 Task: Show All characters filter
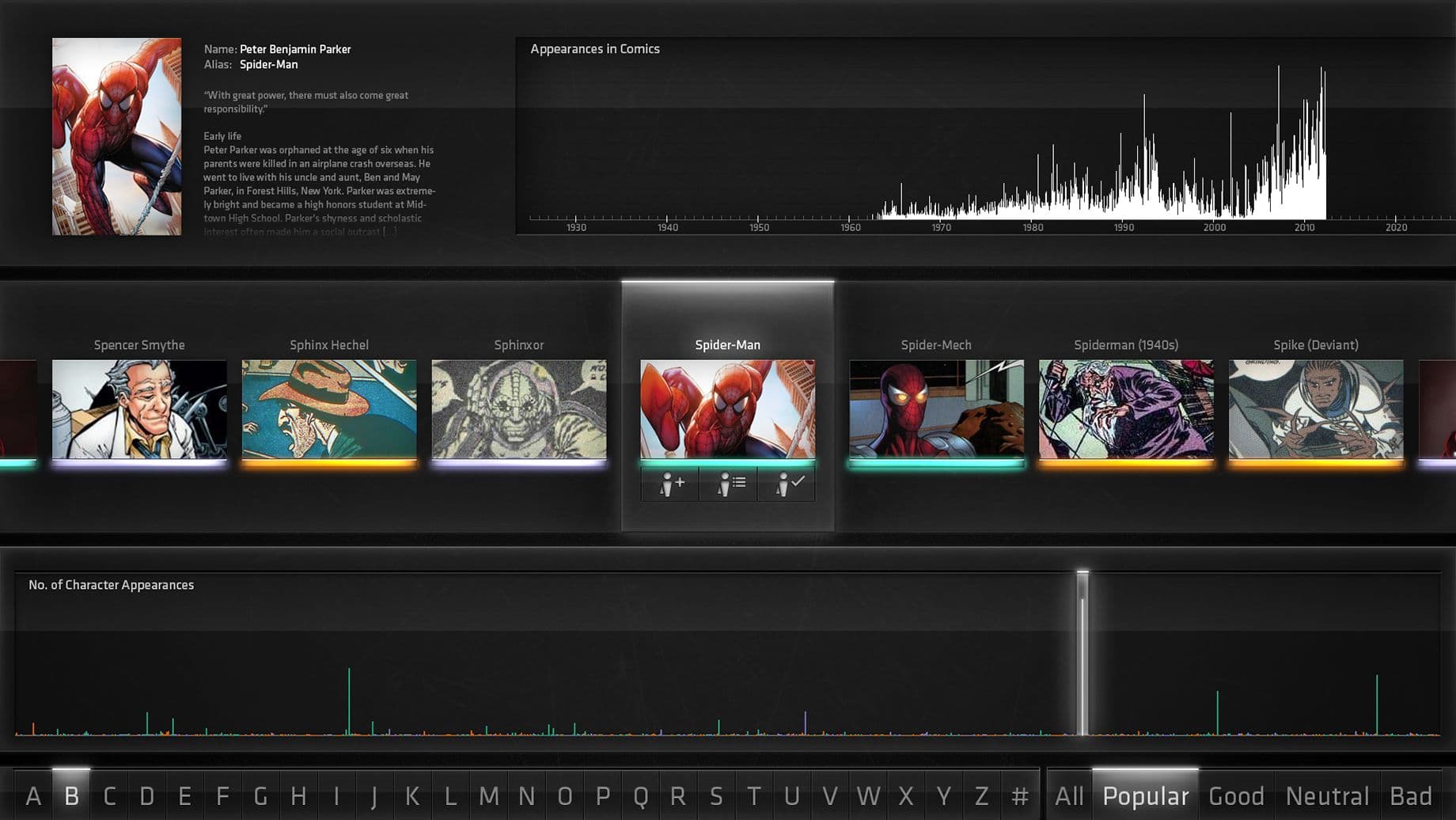pos(1069,795)
